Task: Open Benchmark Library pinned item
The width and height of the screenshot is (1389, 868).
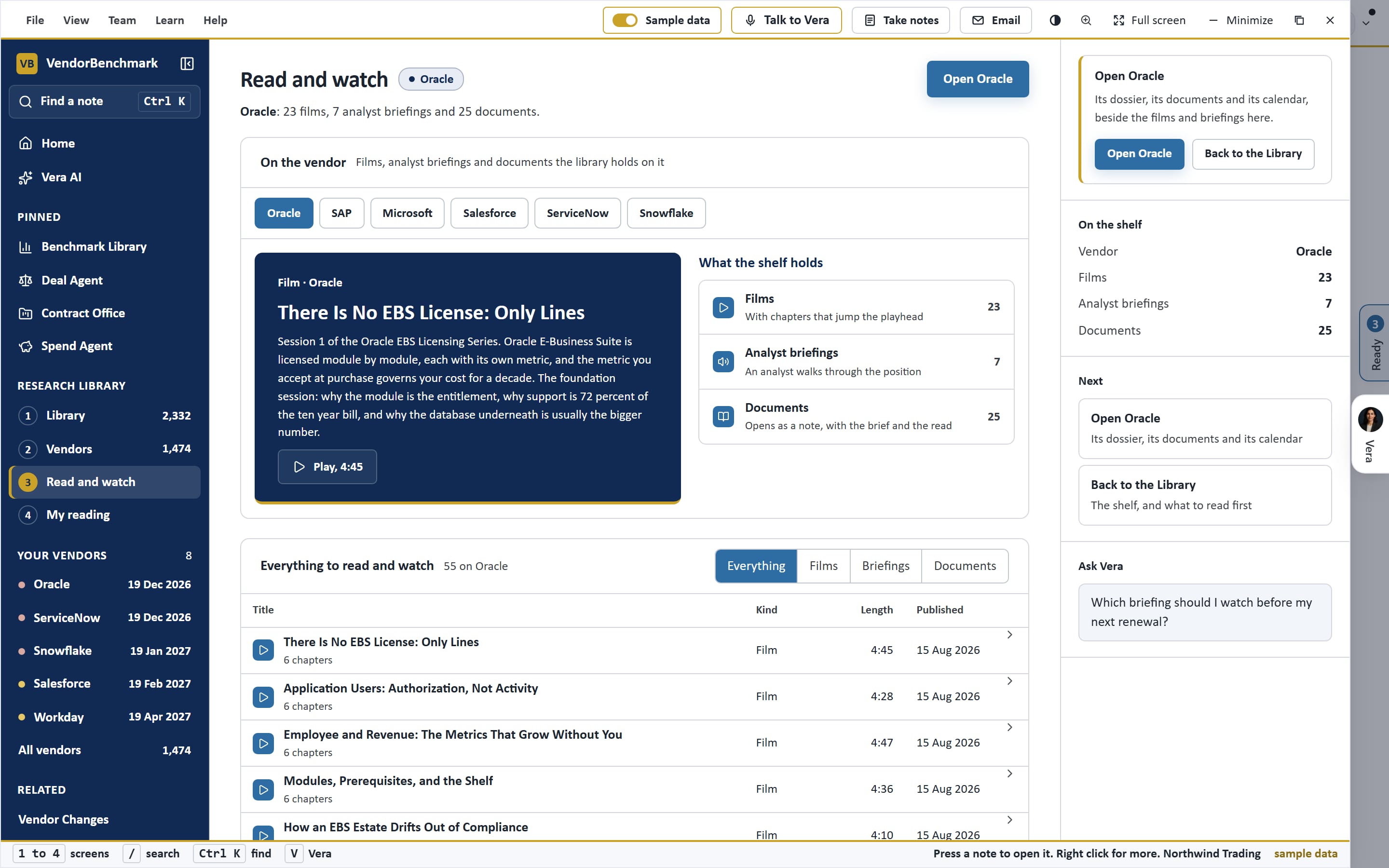Action: coord(105,247)
